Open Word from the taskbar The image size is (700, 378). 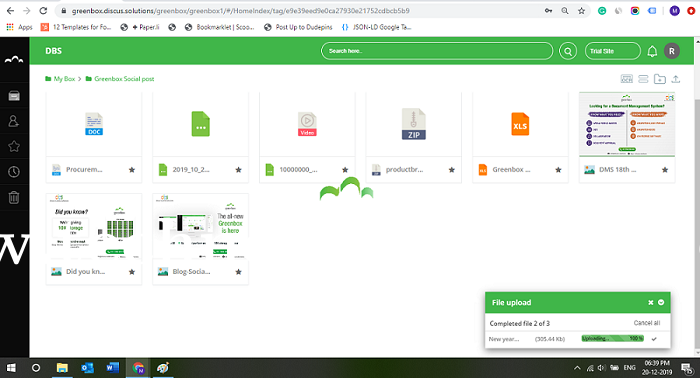click(x=112, y=368)
